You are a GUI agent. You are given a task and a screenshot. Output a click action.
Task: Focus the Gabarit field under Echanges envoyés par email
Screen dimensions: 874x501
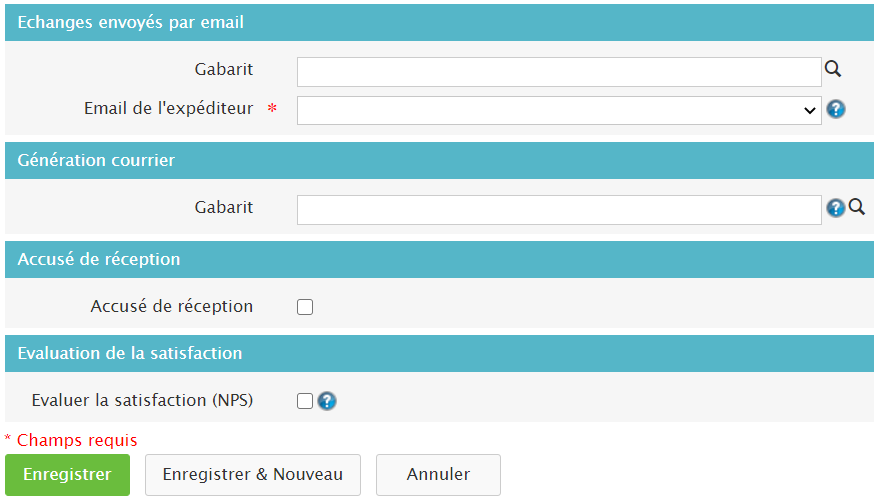[x=559, y=72]
